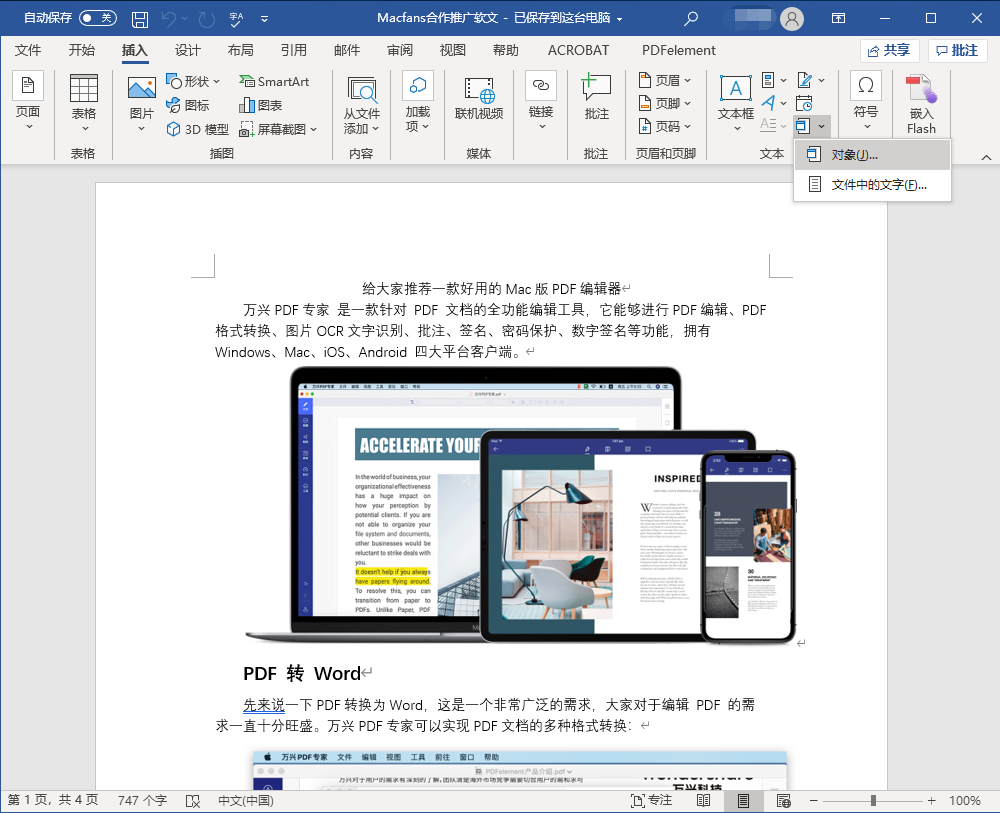
Task: Switch to the 设计 ribbon tab
Action: pos(187,50)
